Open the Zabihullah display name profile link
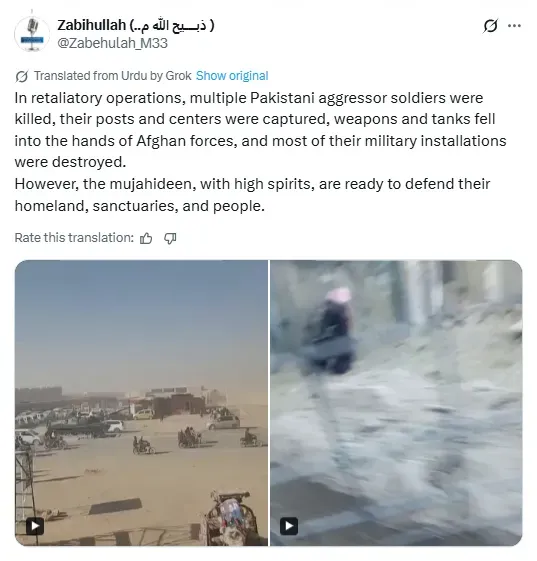 (136, 25)
